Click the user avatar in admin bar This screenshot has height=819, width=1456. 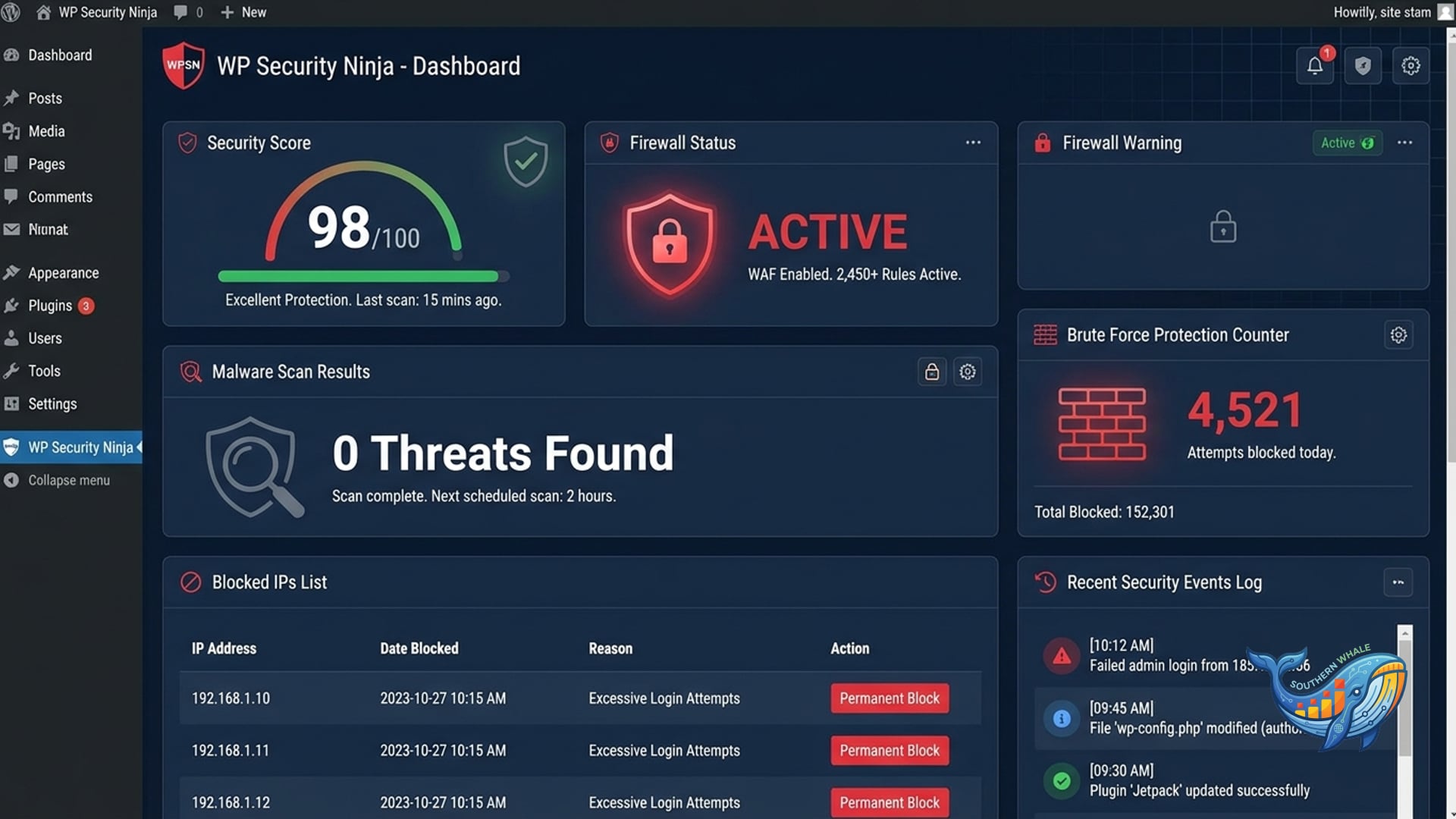pos(1445,12)
